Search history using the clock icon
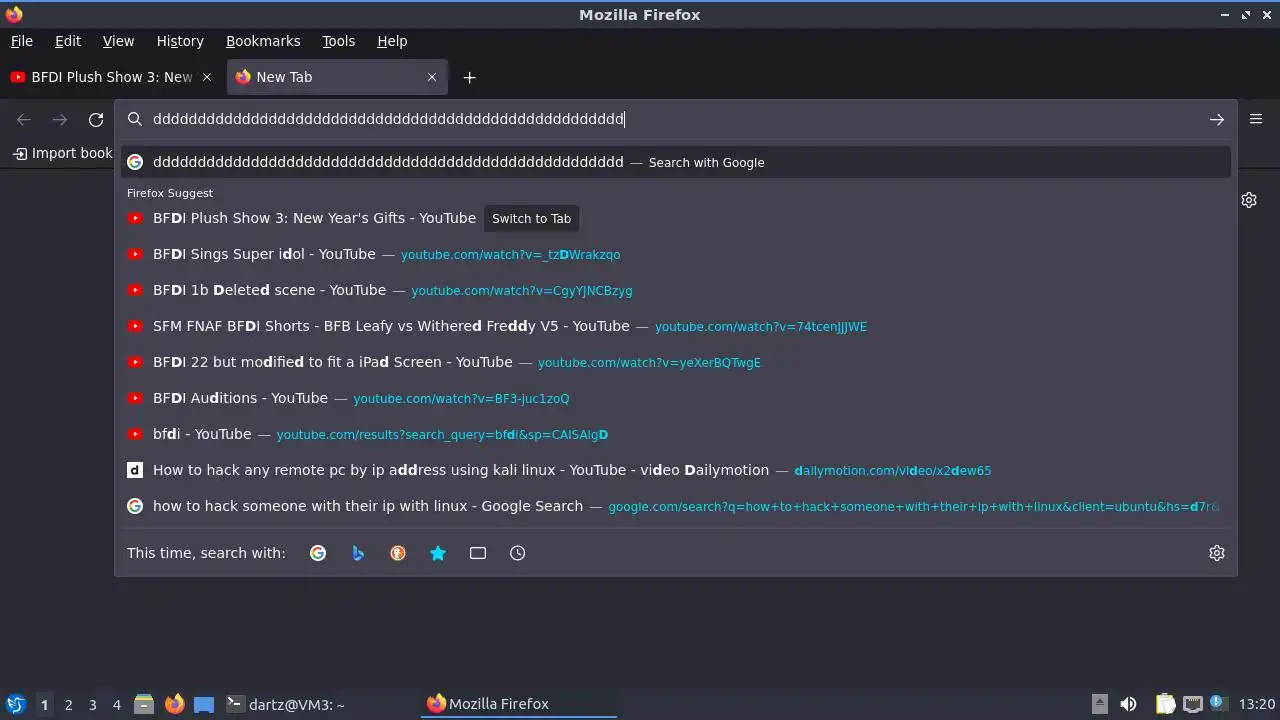 (518, 553)
